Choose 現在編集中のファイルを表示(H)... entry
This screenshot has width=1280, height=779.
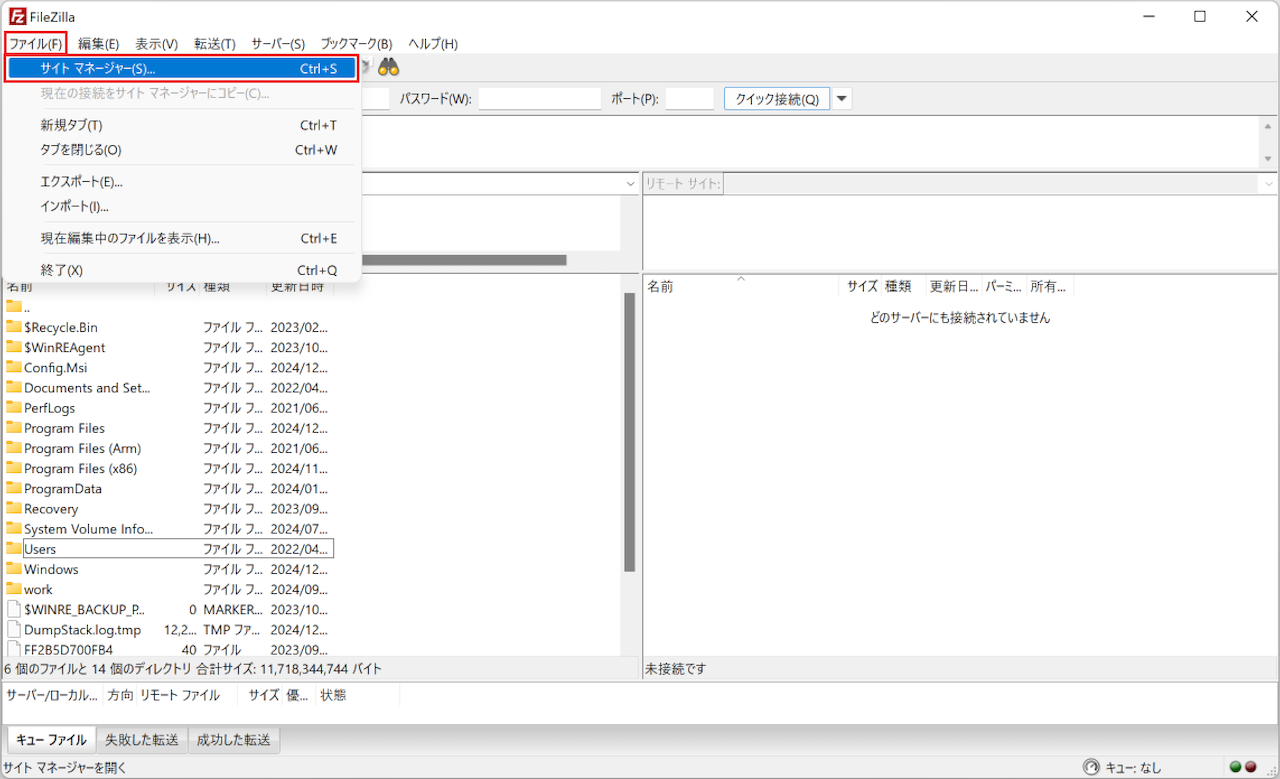pyautogui.click(x=181, y=238)
